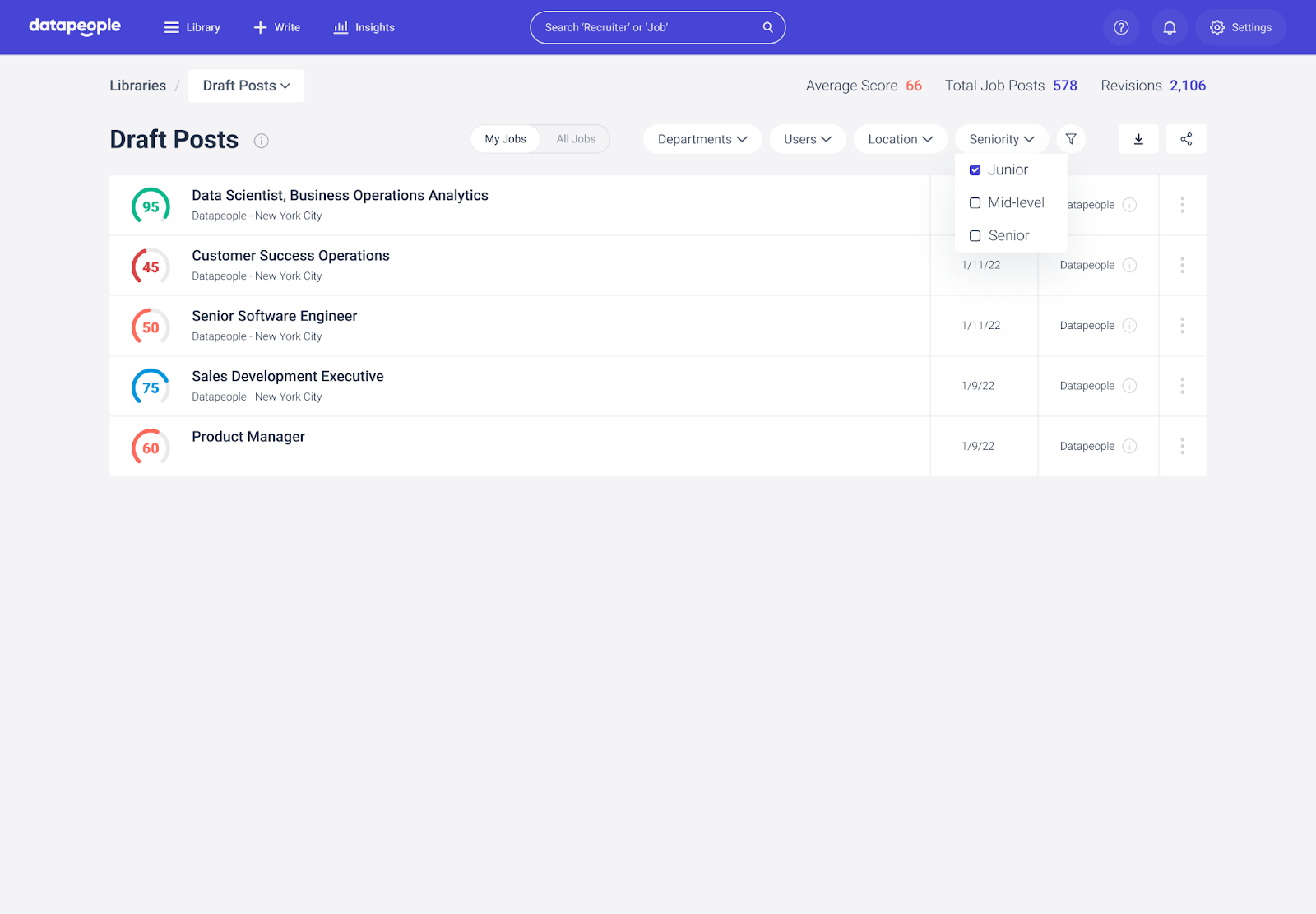Click the datapeople logo
The width and height of the screenshot is (1316, 914).
coord(75,27)
